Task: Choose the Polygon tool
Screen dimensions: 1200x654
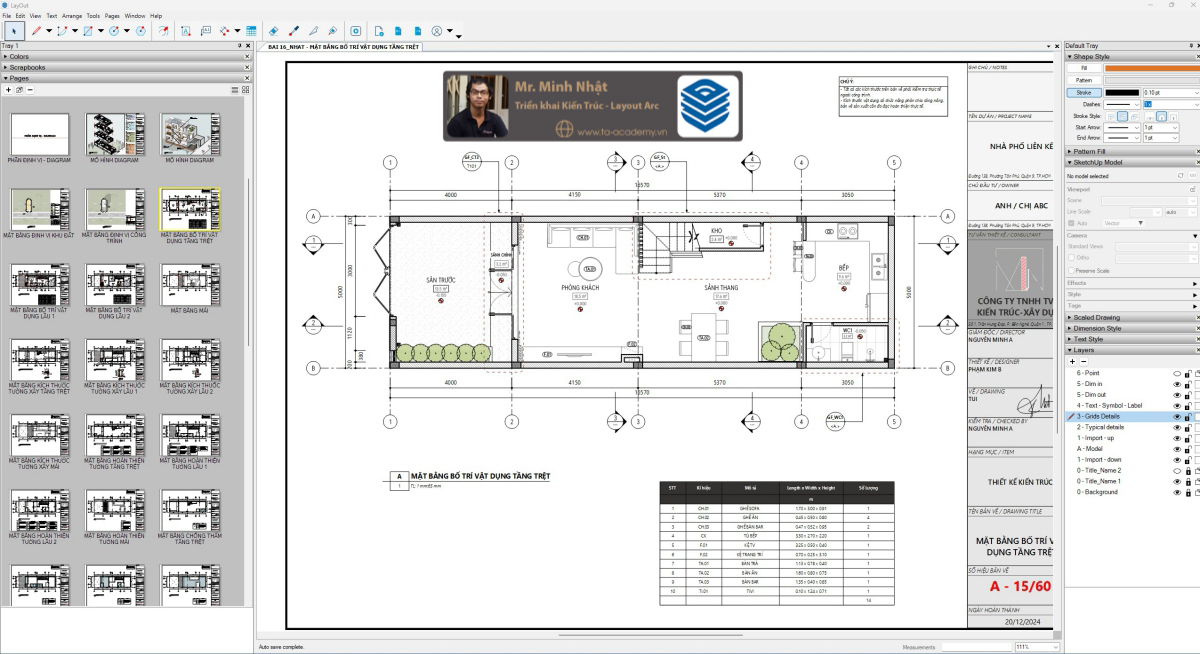Action: 140,31
